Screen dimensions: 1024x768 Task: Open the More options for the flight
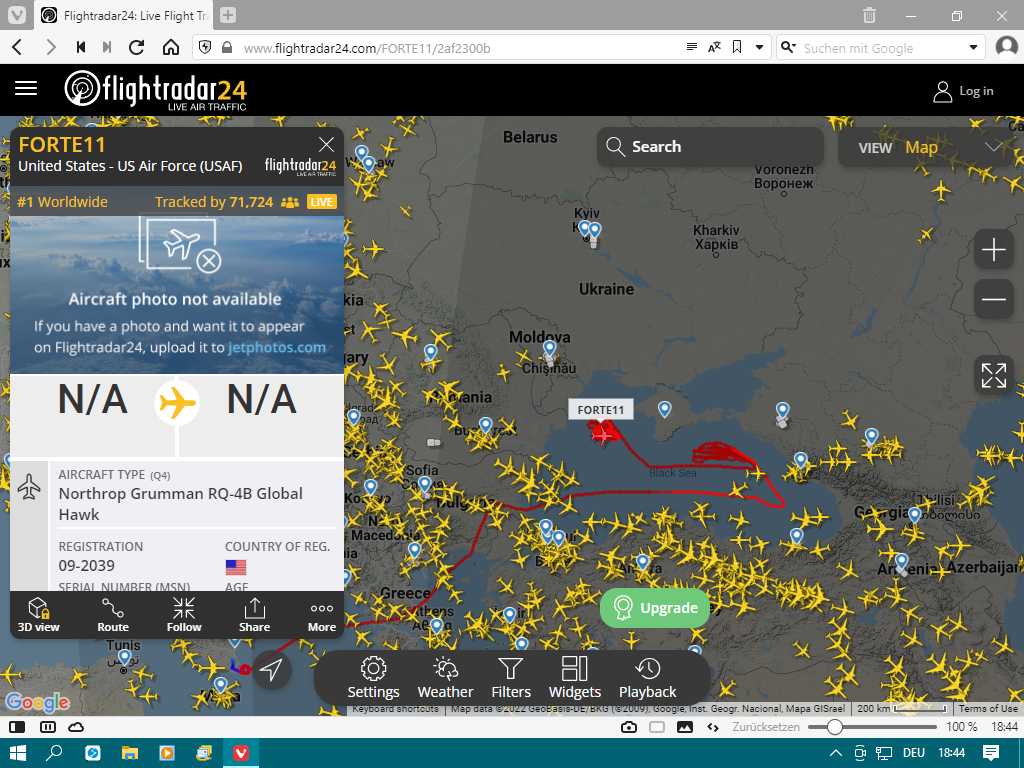click(322, 615)
